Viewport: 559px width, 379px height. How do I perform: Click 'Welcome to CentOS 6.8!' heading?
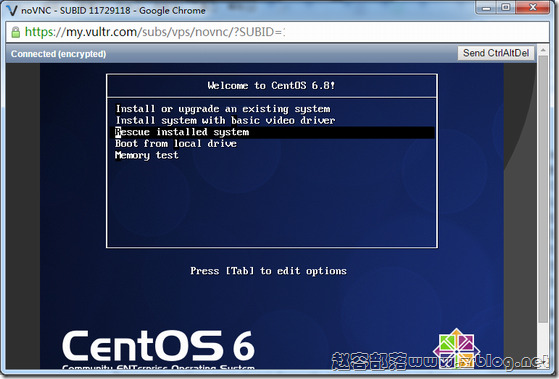[271, 86]
